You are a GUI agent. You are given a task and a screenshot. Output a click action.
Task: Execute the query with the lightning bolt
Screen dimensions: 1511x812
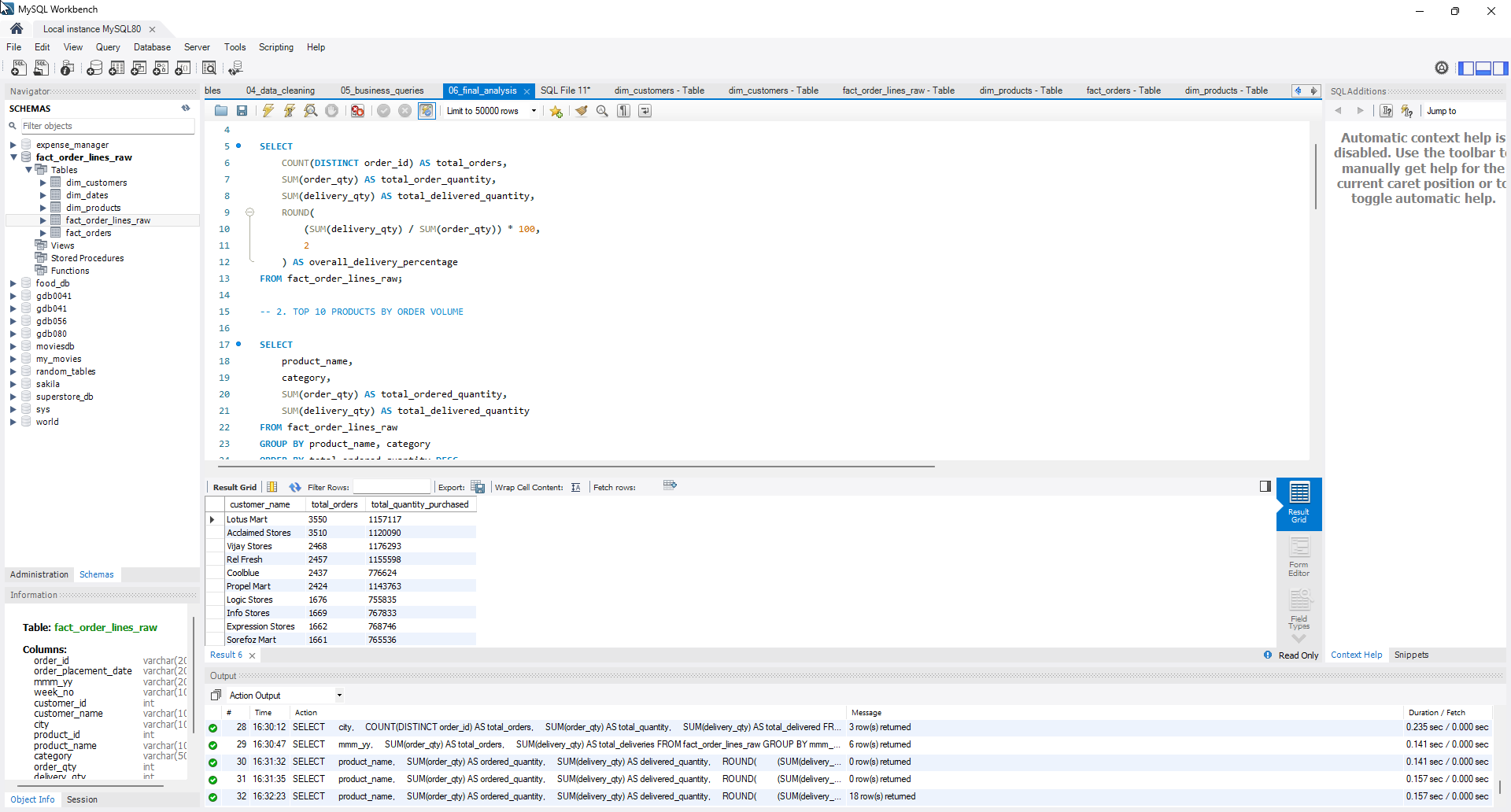(268, 111)
